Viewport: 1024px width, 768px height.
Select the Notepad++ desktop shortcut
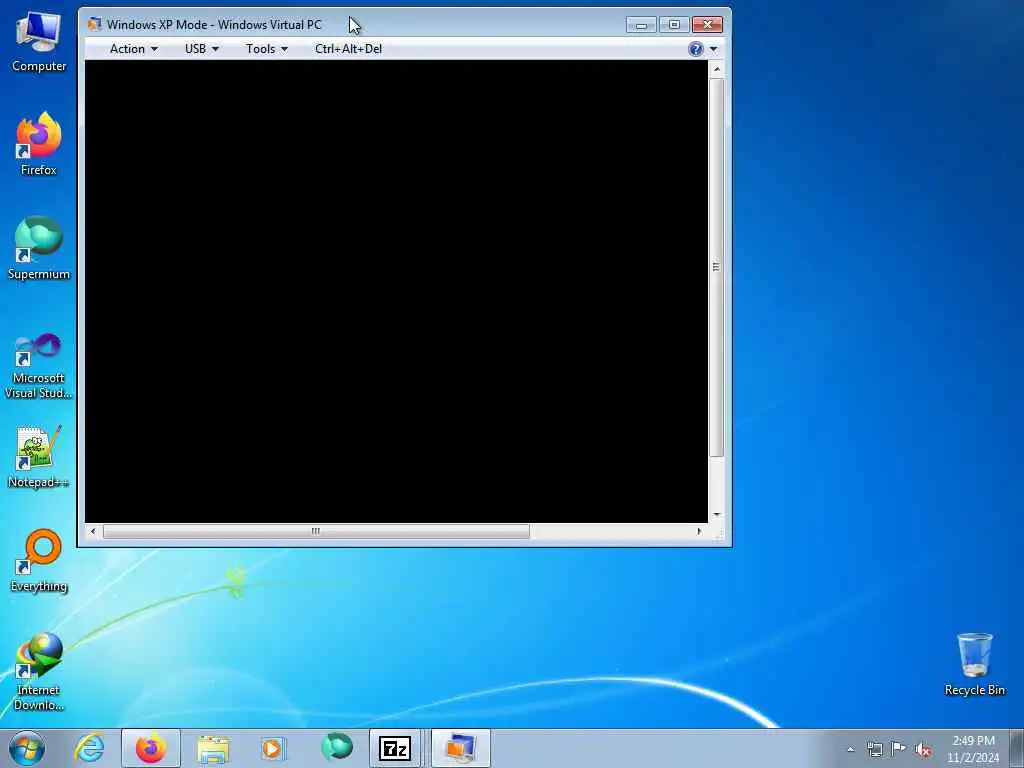[x=39, y=457]
